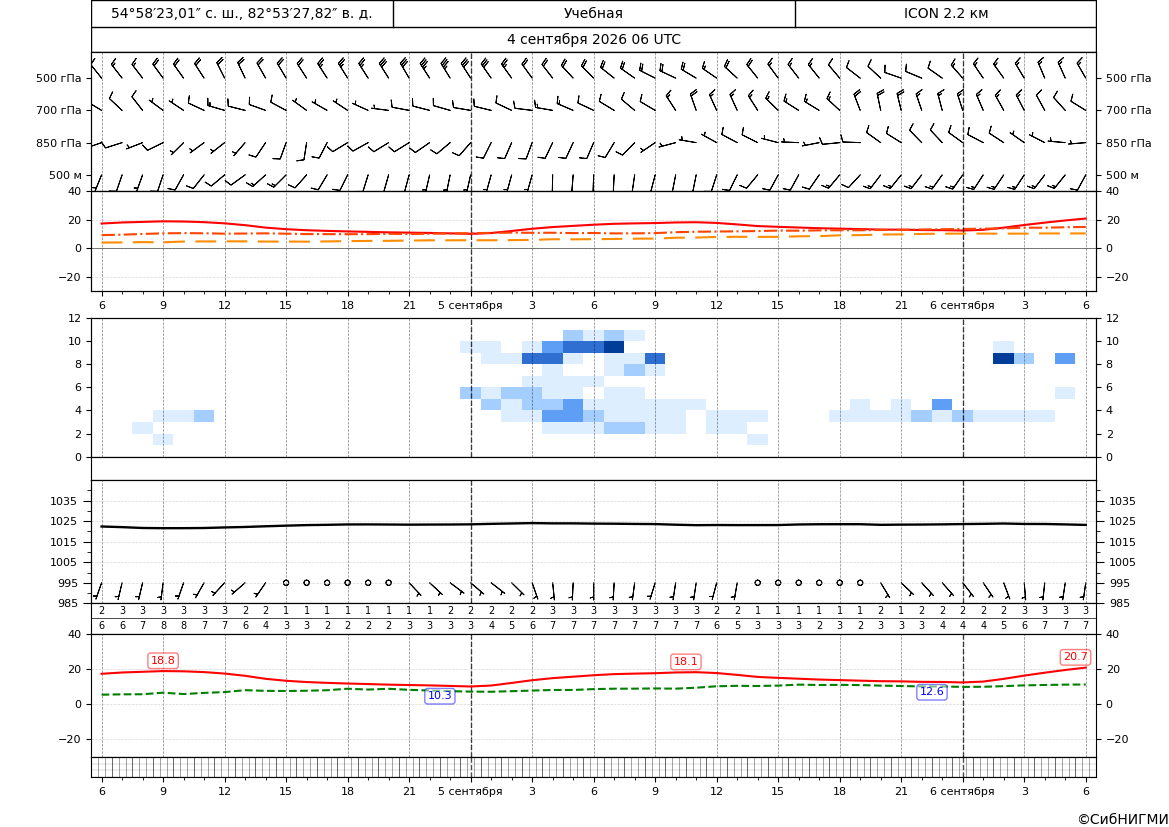Select the 'Учебная' station title
The width and height of the screenshot is (1169, 827).
coord(593,13)
